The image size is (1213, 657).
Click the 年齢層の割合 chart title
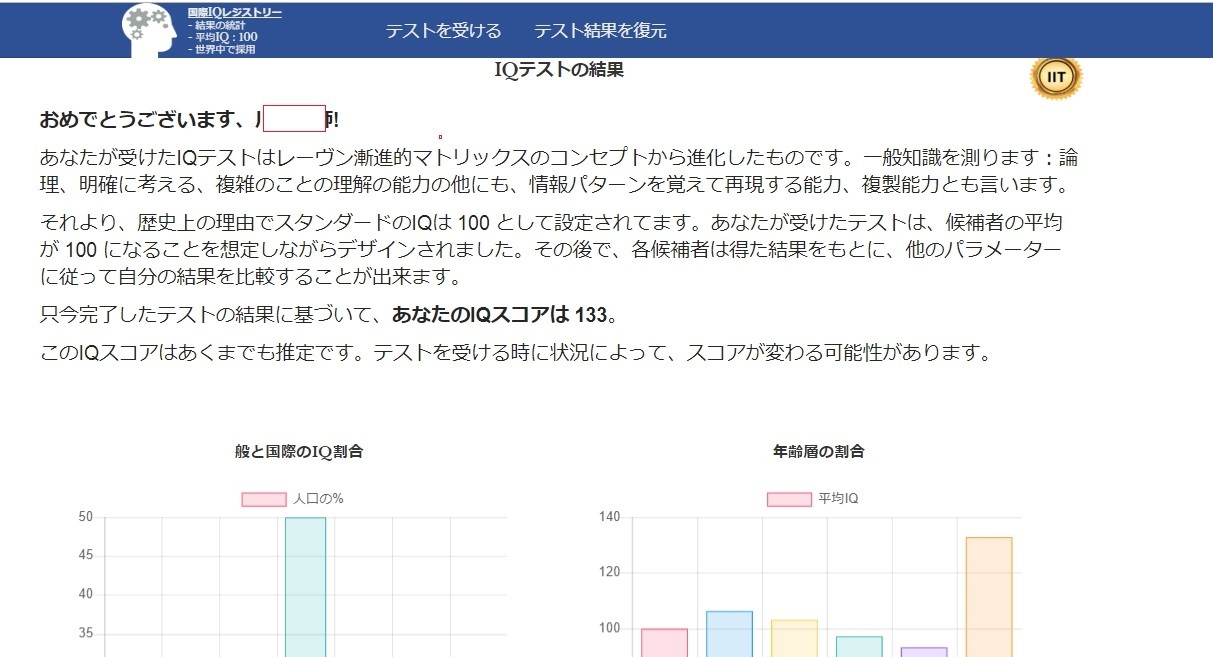point(819,452)
